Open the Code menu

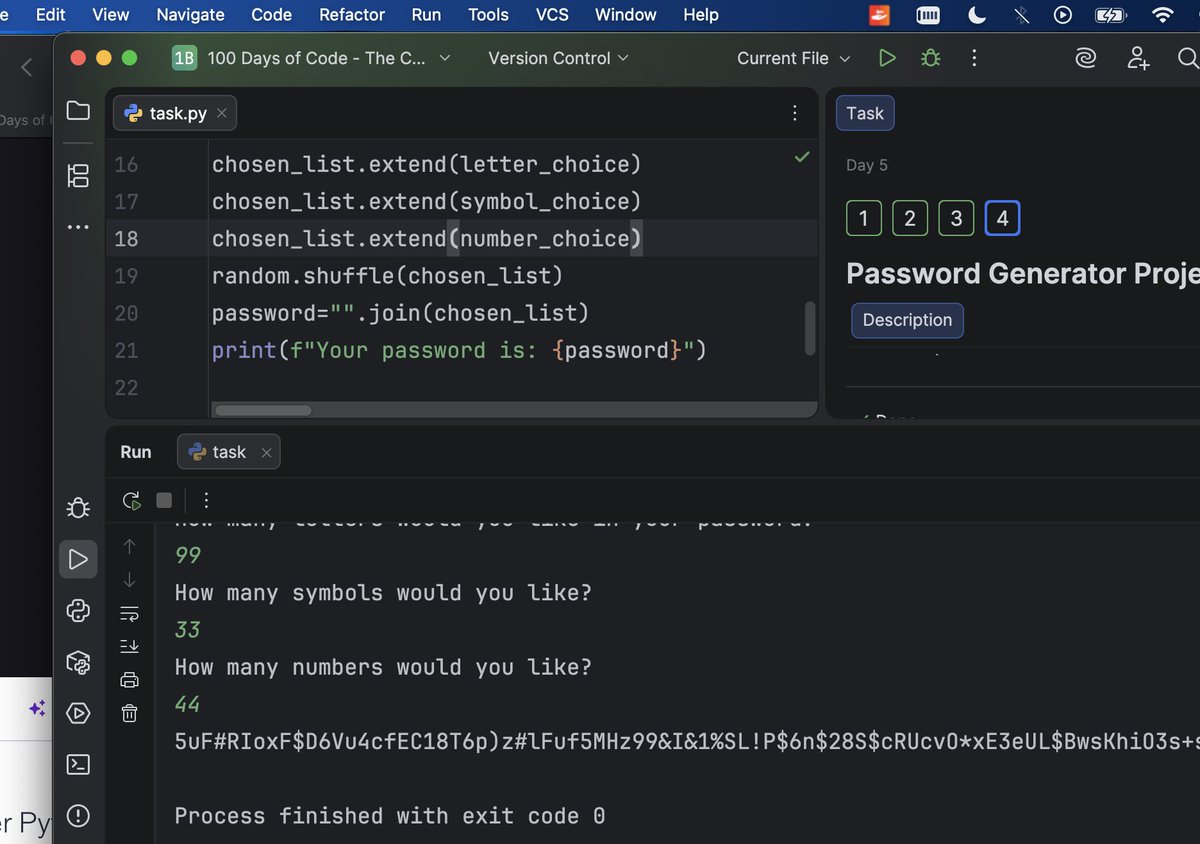[x=271, y=14]
